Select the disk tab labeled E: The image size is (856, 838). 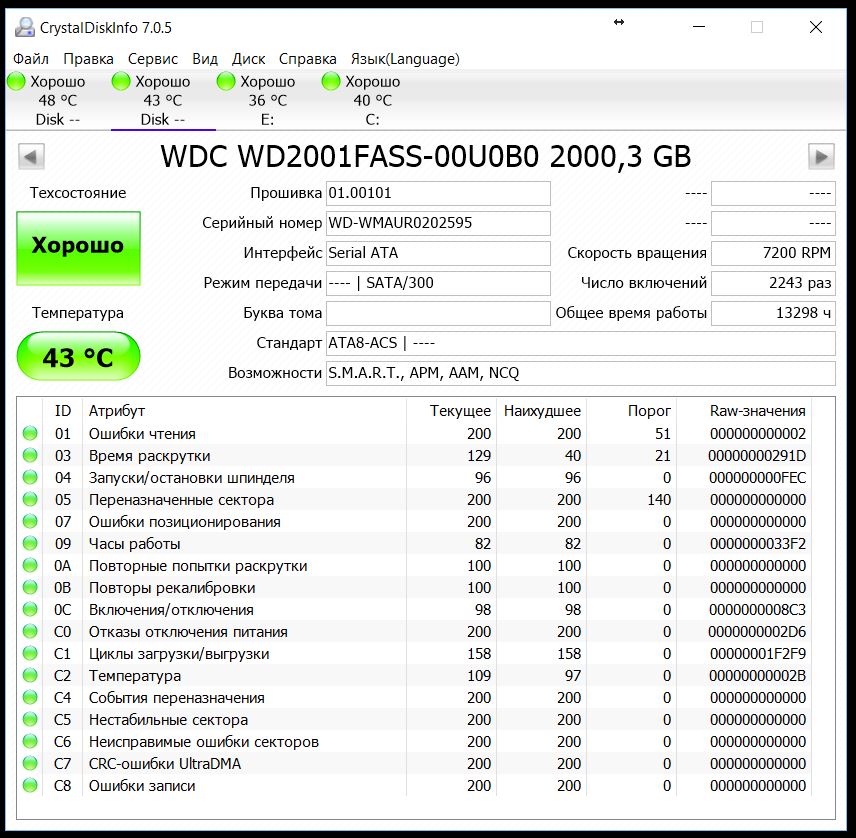(x=268, y=100)
